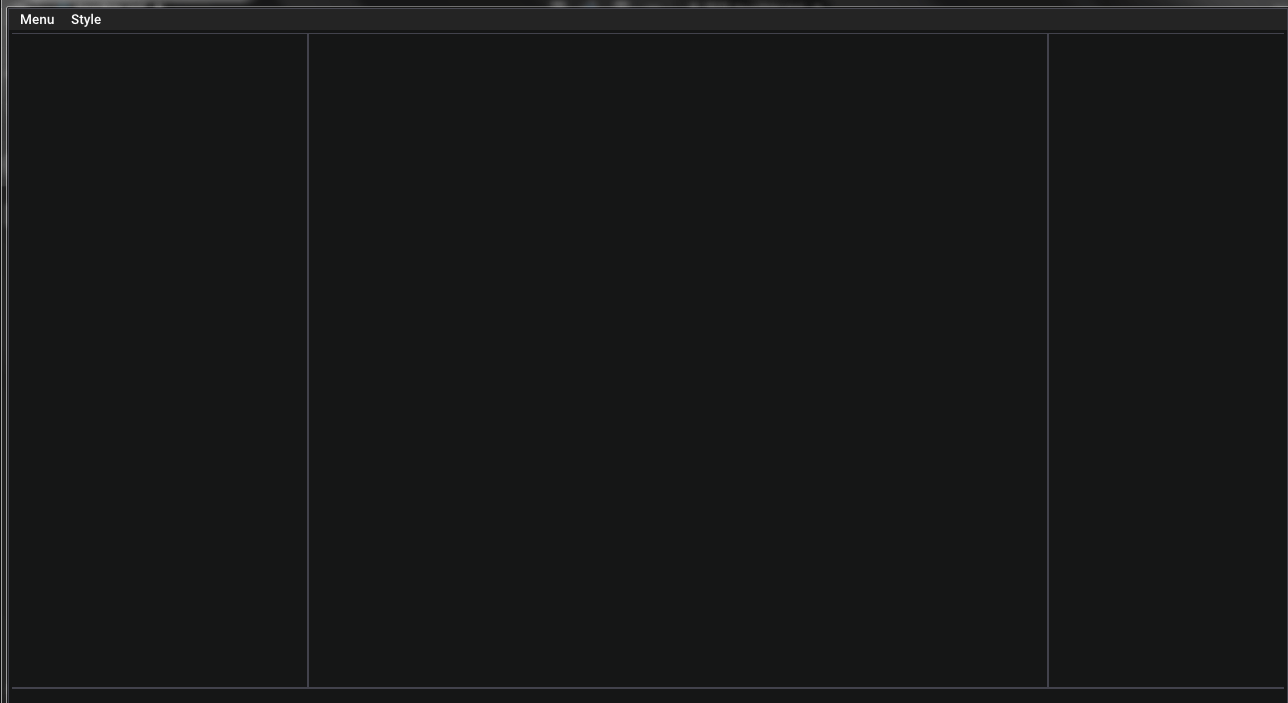Click inside the empty left panel
The width and height of the screenshot is (1288, 703).
pyautogui.click(x=159, y=360)
